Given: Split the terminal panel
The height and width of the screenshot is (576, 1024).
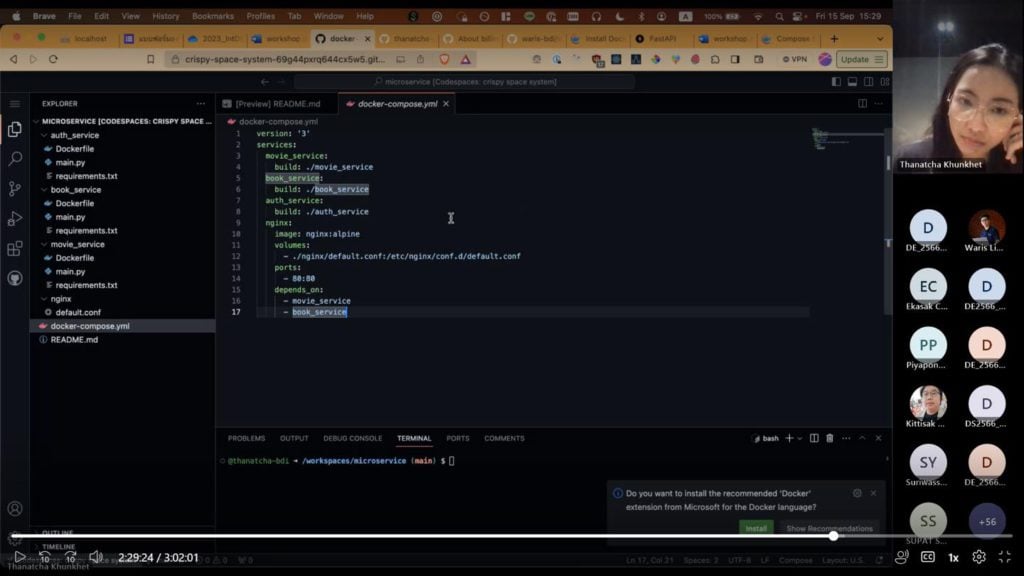Looking at the screenshot, I should pos(813,438).
